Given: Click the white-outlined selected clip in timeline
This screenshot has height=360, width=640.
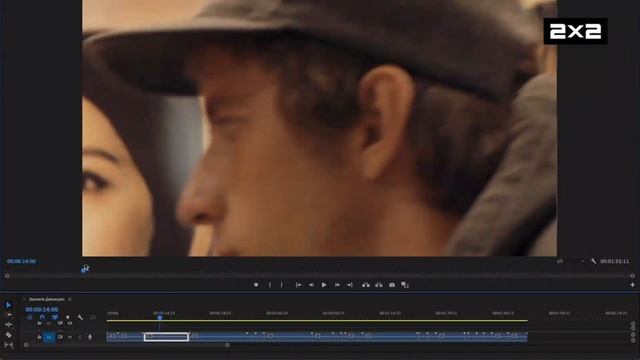Looking at the screenshot, I should [x=166, y=337].
